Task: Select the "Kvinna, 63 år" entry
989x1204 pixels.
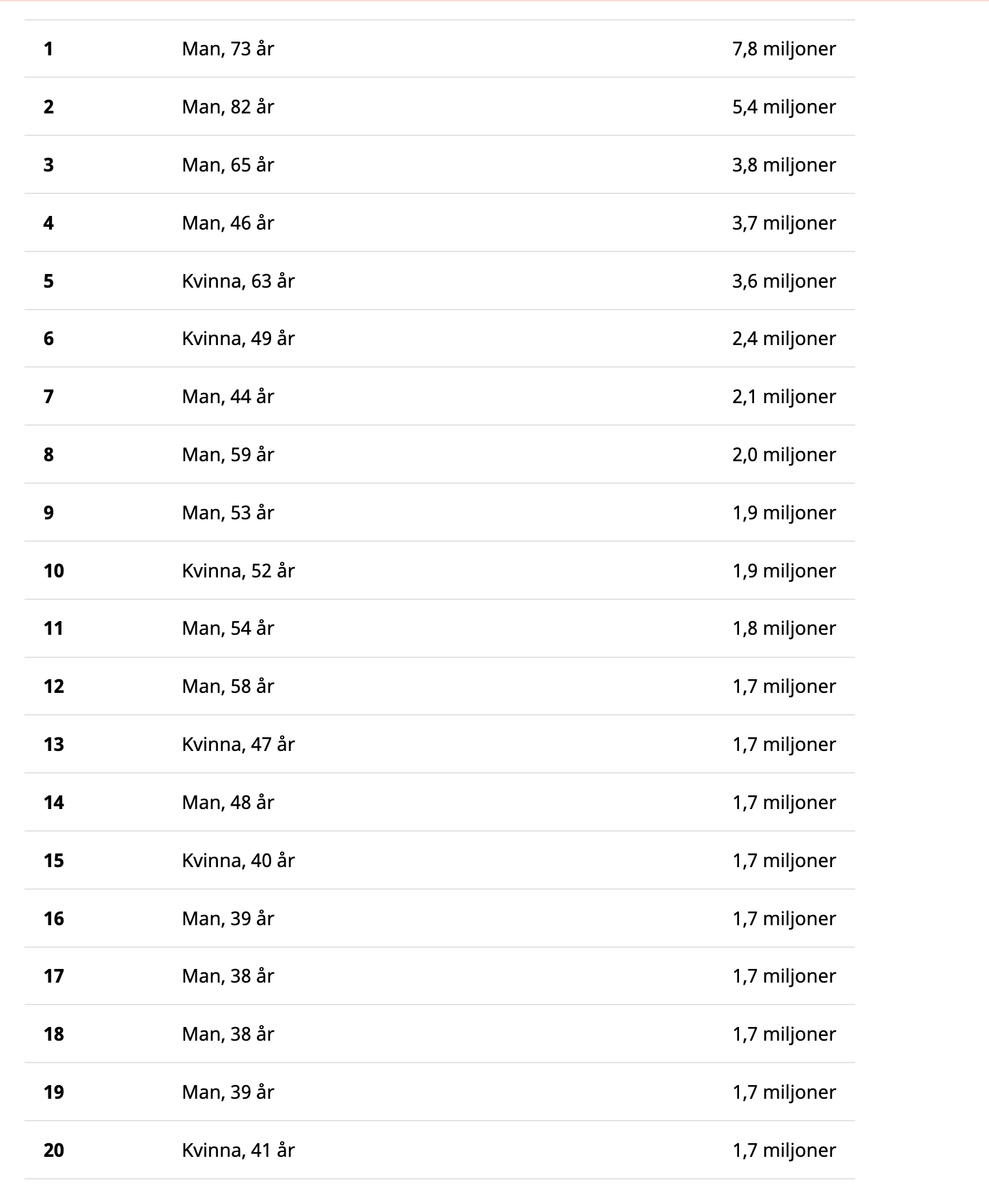Action: tap(238, 282)
